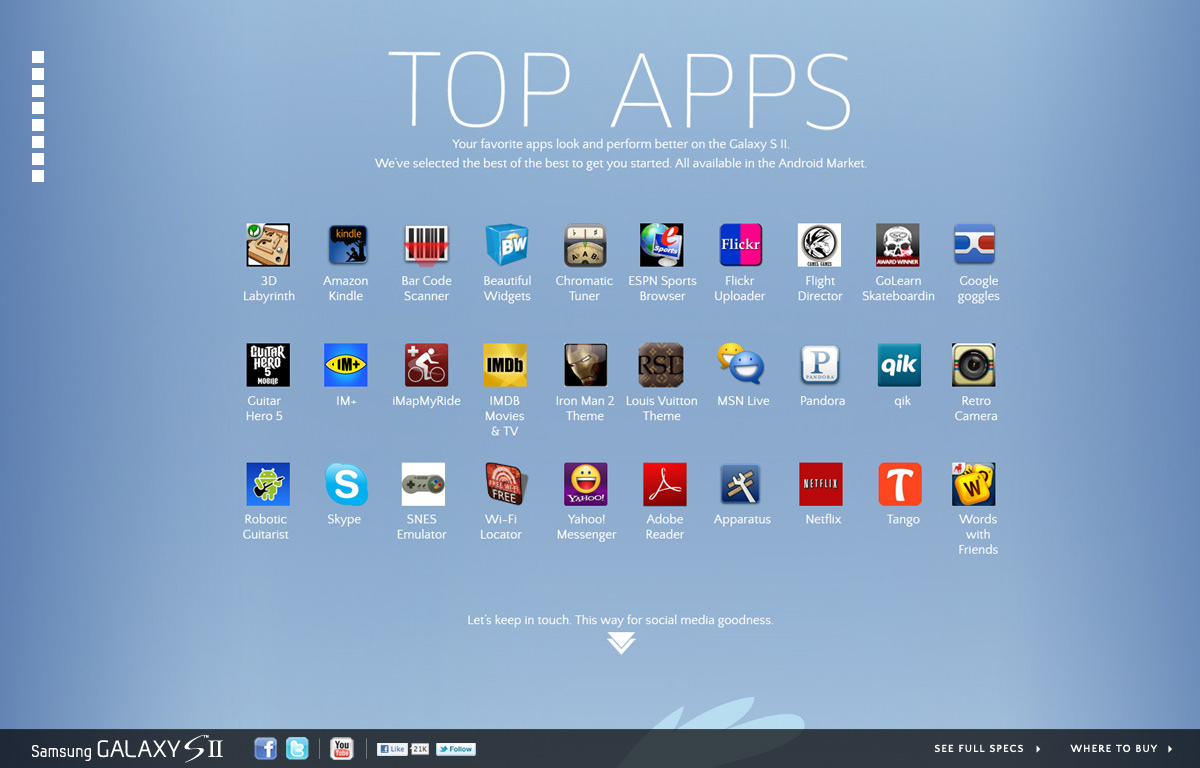Click the "Flickr Uploader" app label

(x=740, y=288)
